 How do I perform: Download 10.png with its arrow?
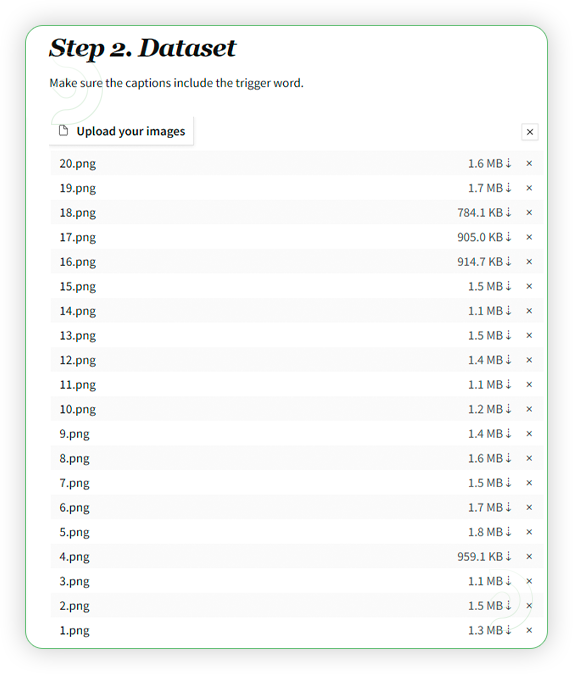509,409
